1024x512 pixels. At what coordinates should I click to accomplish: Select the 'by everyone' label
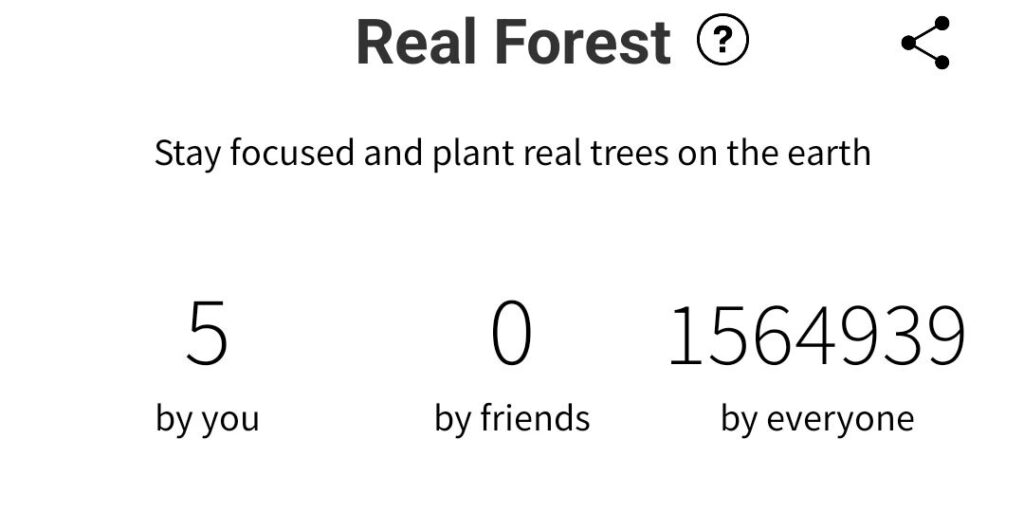[x=817, y=418]
